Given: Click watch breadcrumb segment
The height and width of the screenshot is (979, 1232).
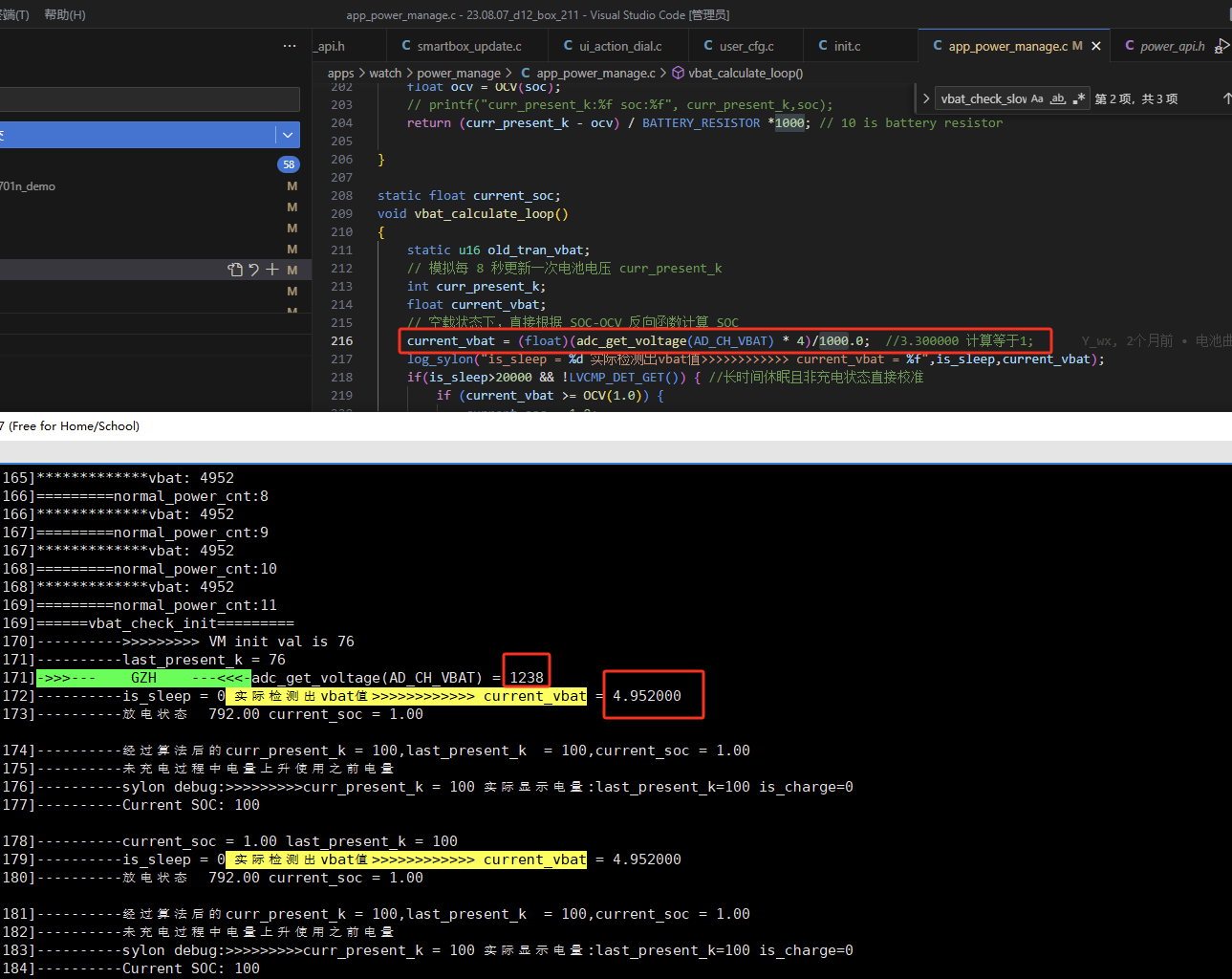Looking at the screenshot, I should coord(385,73).
